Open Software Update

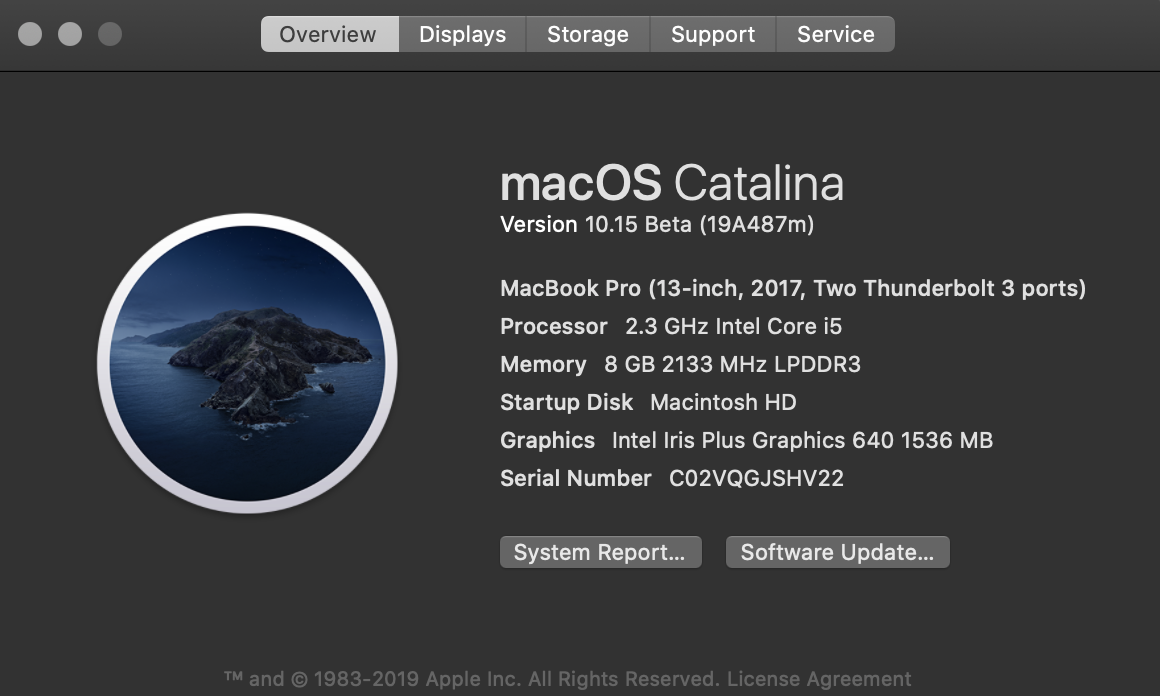point(837,552)
